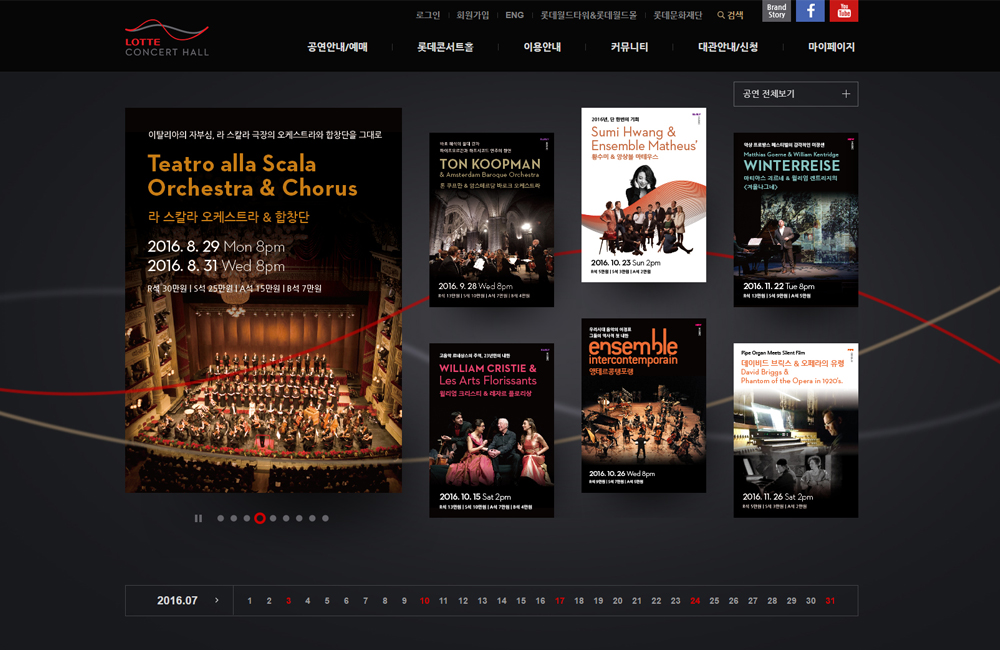The width and height of the screenshot is (1000, 650).
Task: Select day 15 in the calendar strip
Action: [521, 601]
